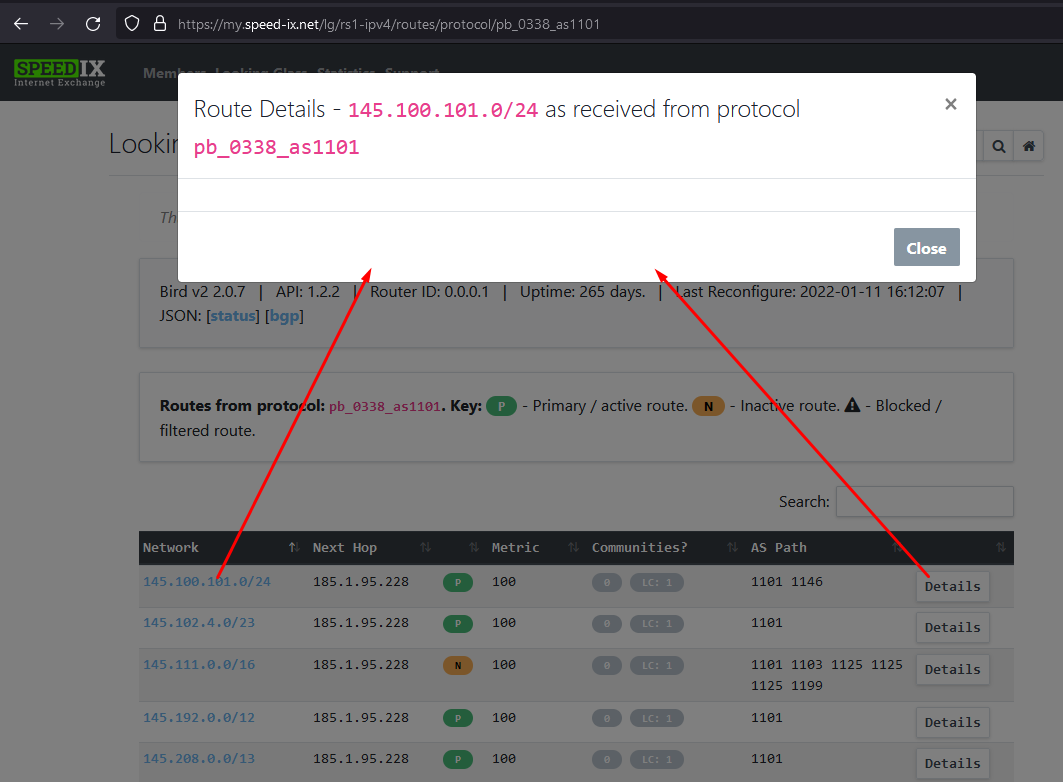Click the home icon button
The height and width of the screenshot is (782, 1063).
coord(1028,146)
